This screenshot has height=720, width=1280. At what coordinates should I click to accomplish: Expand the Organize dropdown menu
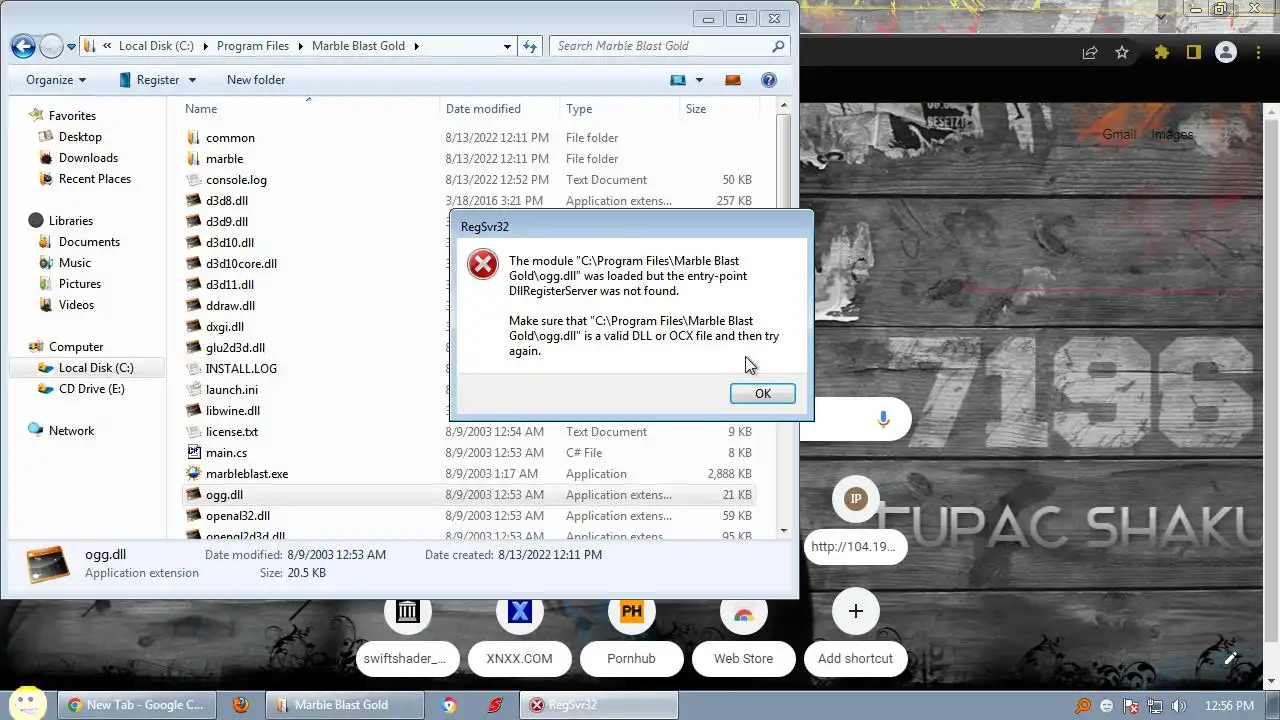click(x=56, y=80)
